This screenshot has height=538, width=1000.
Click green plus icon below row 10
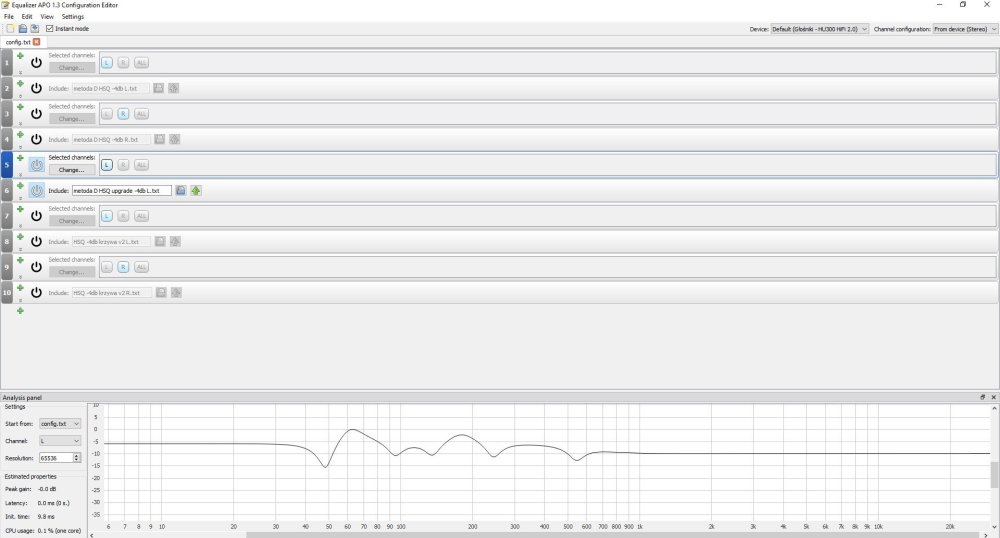[20, 311]
